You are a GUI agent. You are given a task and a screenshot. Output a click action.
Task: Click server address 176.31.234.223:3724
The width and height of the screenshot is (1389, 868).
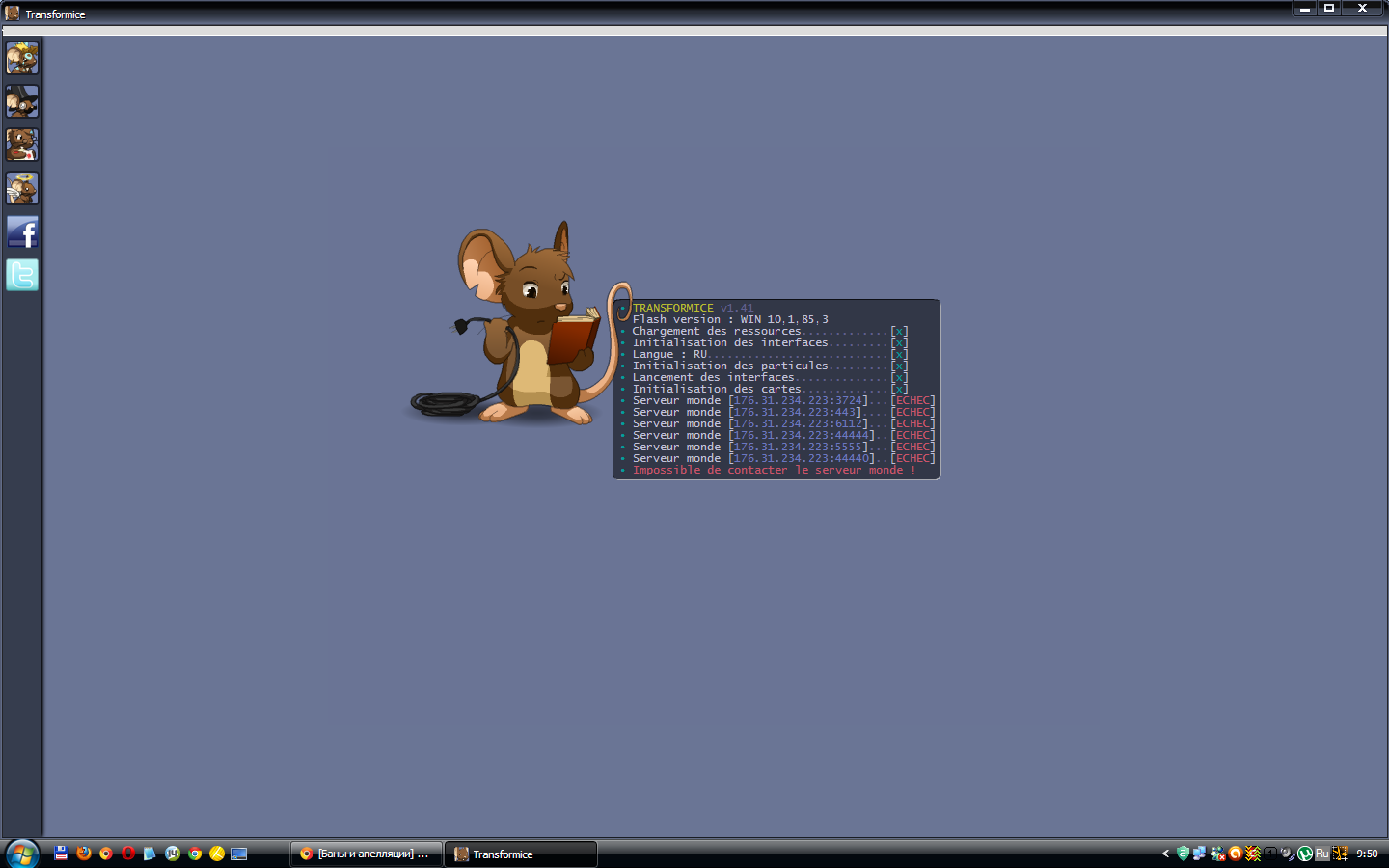pos(798,400)
